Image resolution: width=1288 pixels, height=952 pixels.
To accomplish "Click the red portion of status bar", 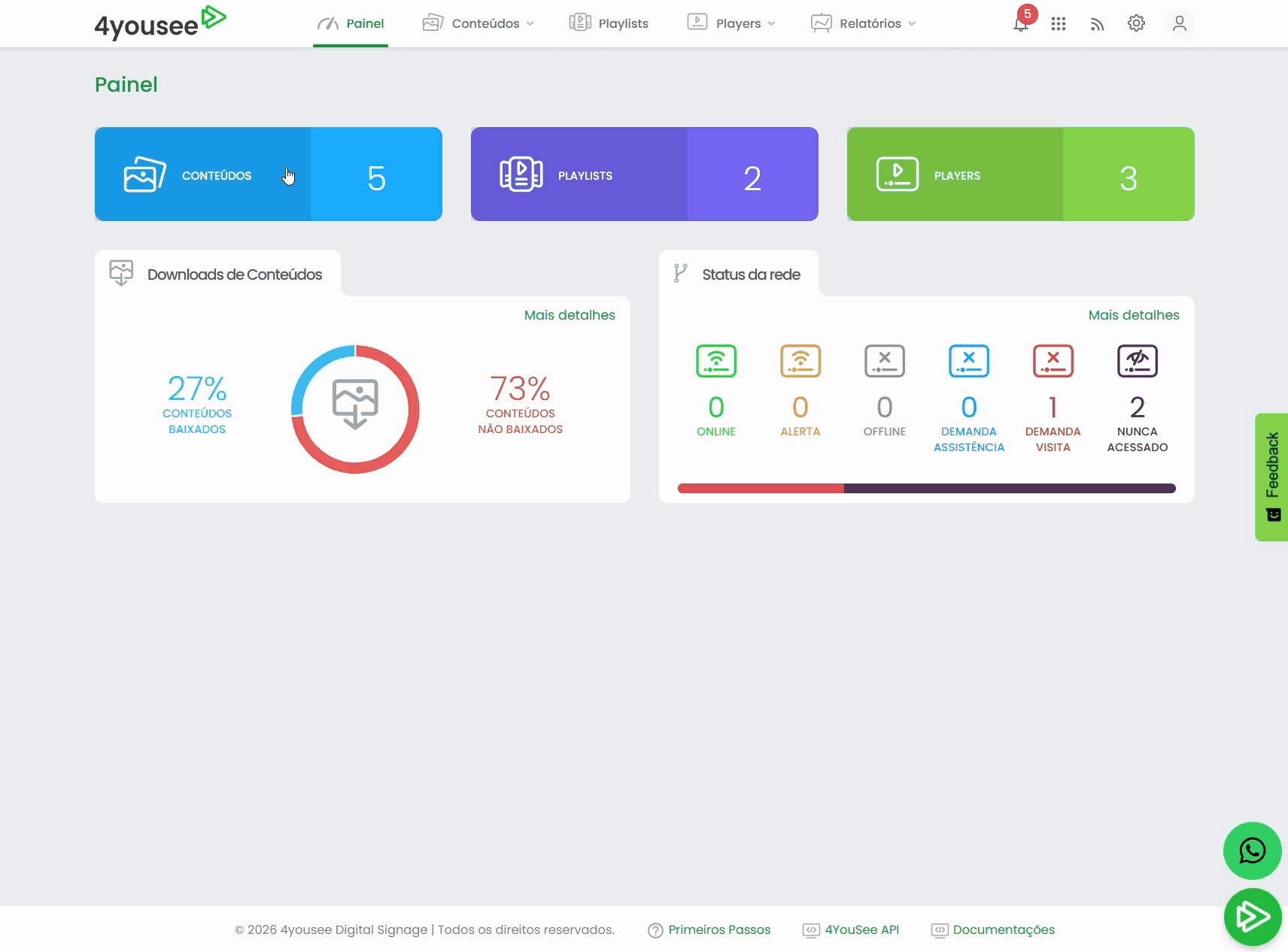I will [761, 489].
